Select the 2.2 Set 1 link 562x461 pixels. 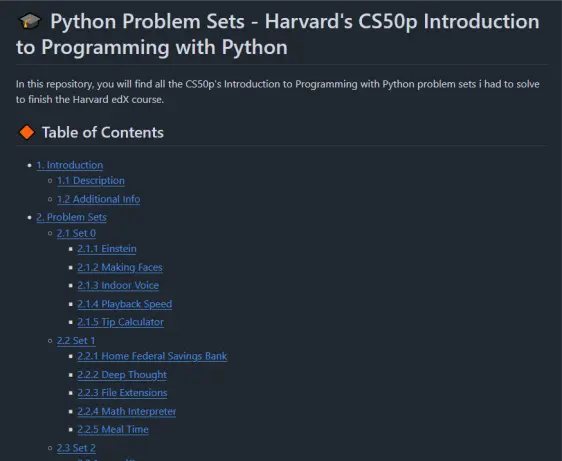76,341
